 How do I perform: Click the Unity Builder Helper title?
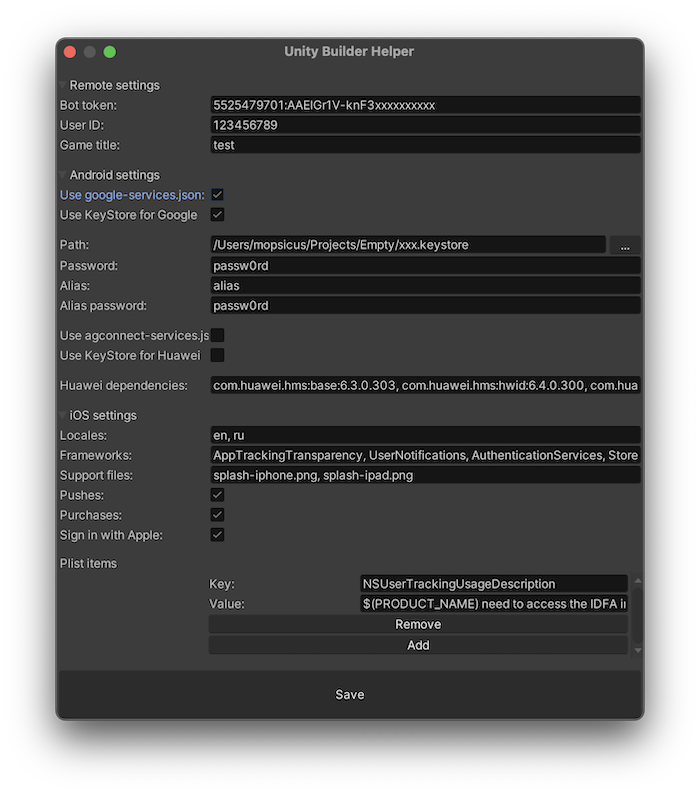point(349,51)
